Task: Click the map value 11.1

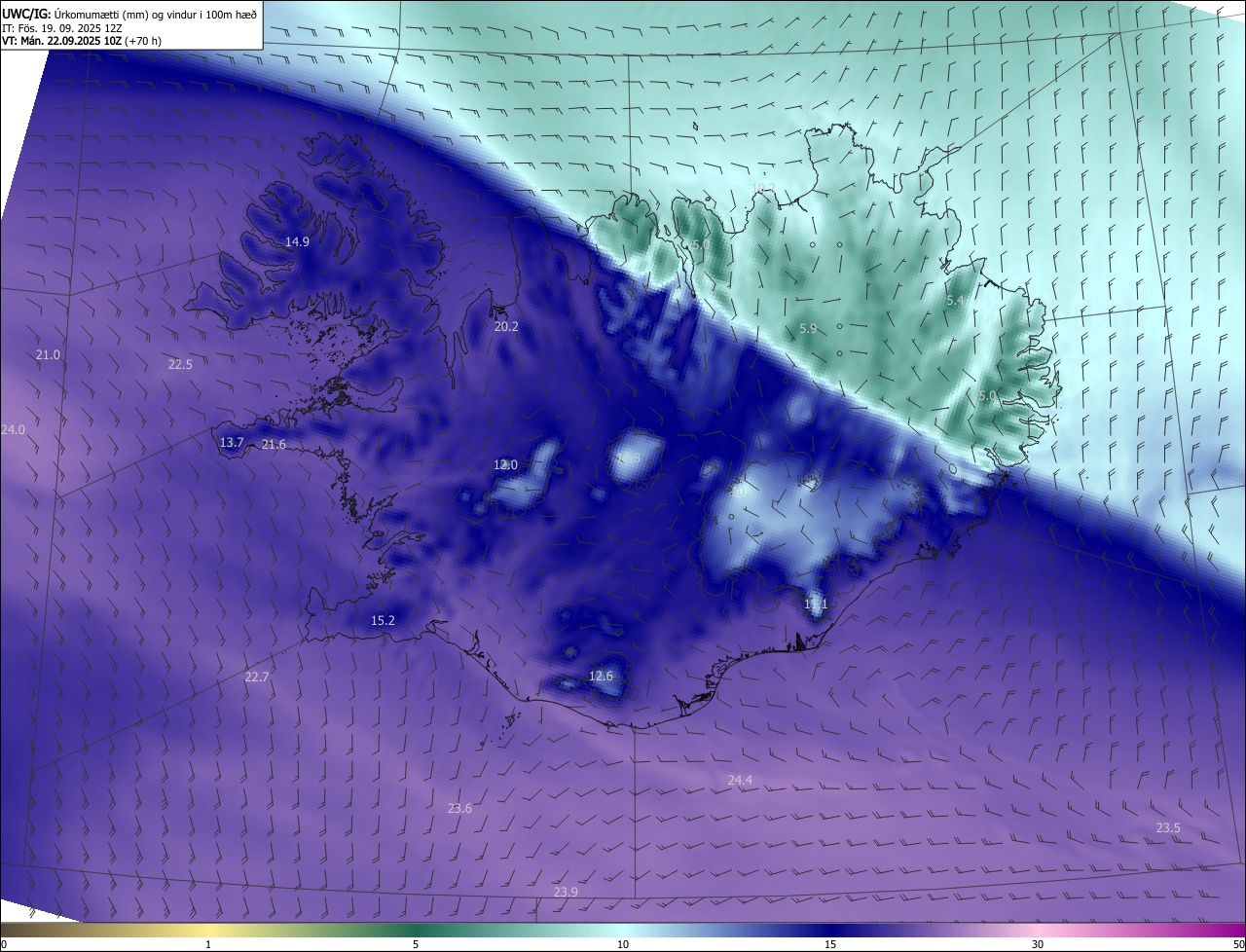Action: coord(816,604)
